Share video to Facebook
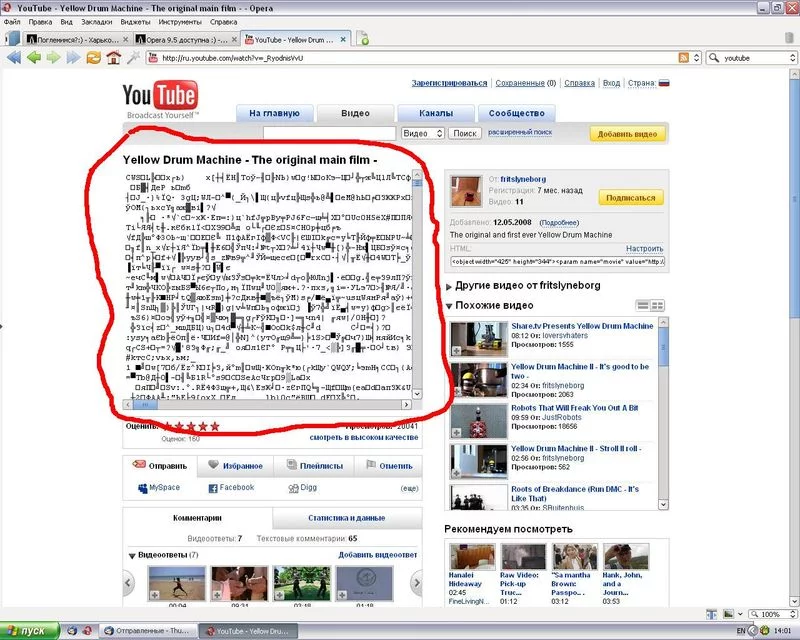 (x=231, y=488)
